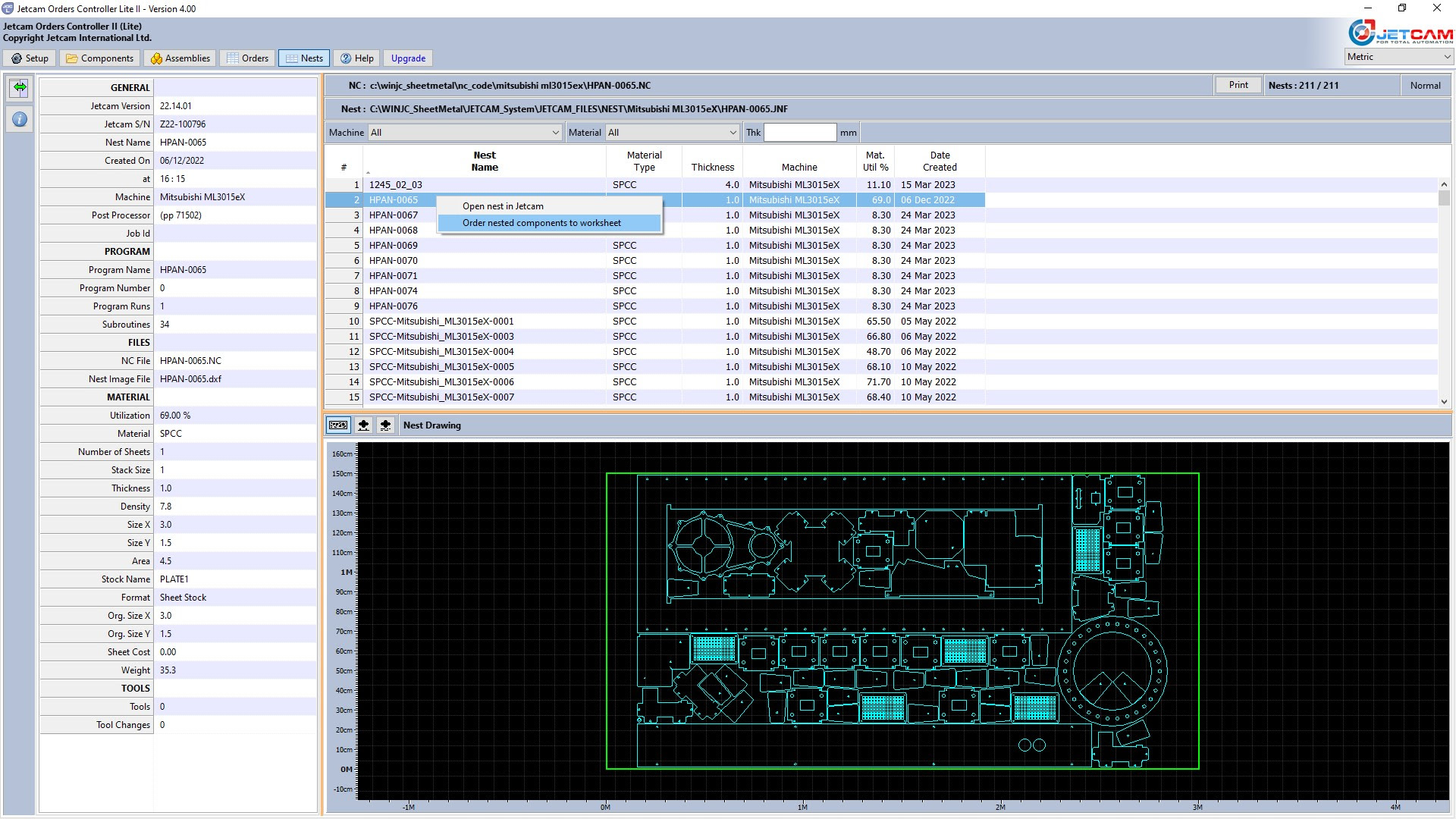Select the Nest Drawing view icon
The image size is (1456, 819).
coord(338,425)
